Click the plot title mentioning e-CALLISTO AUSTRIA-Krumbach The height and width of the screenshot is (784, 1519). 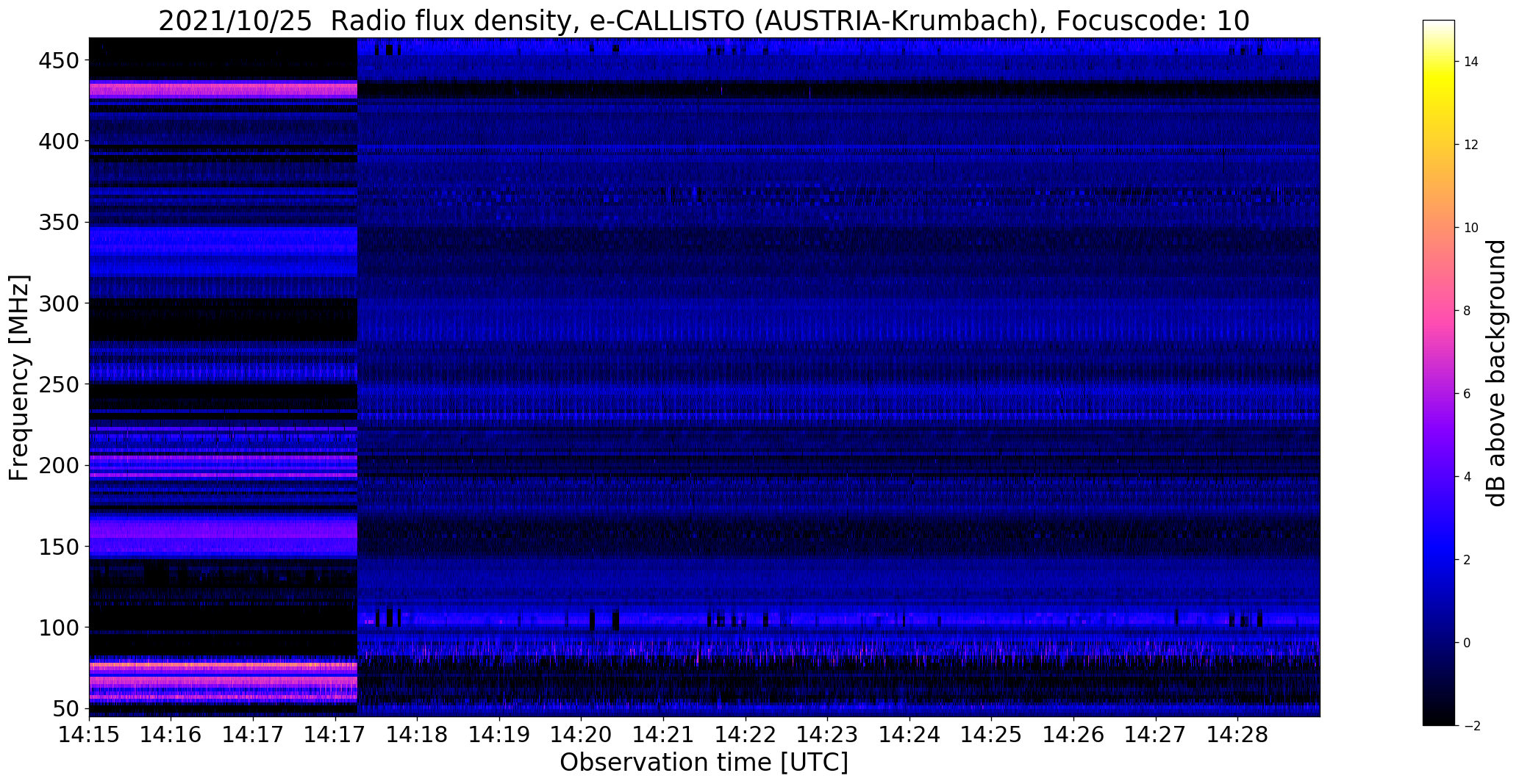[x=704, y=21]
